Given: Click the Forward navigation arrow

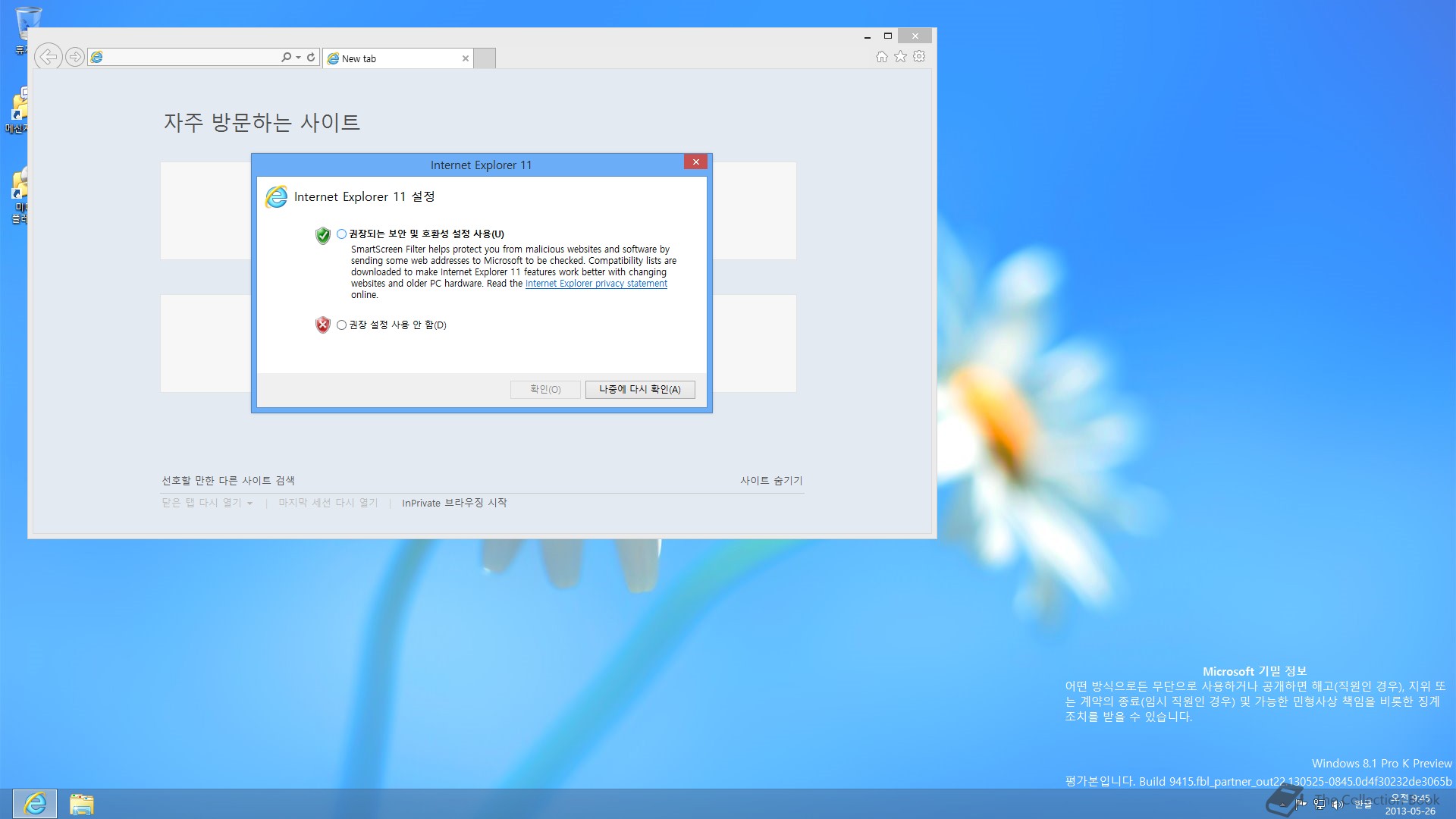Looking at the screenshot, I should [74, 57].
